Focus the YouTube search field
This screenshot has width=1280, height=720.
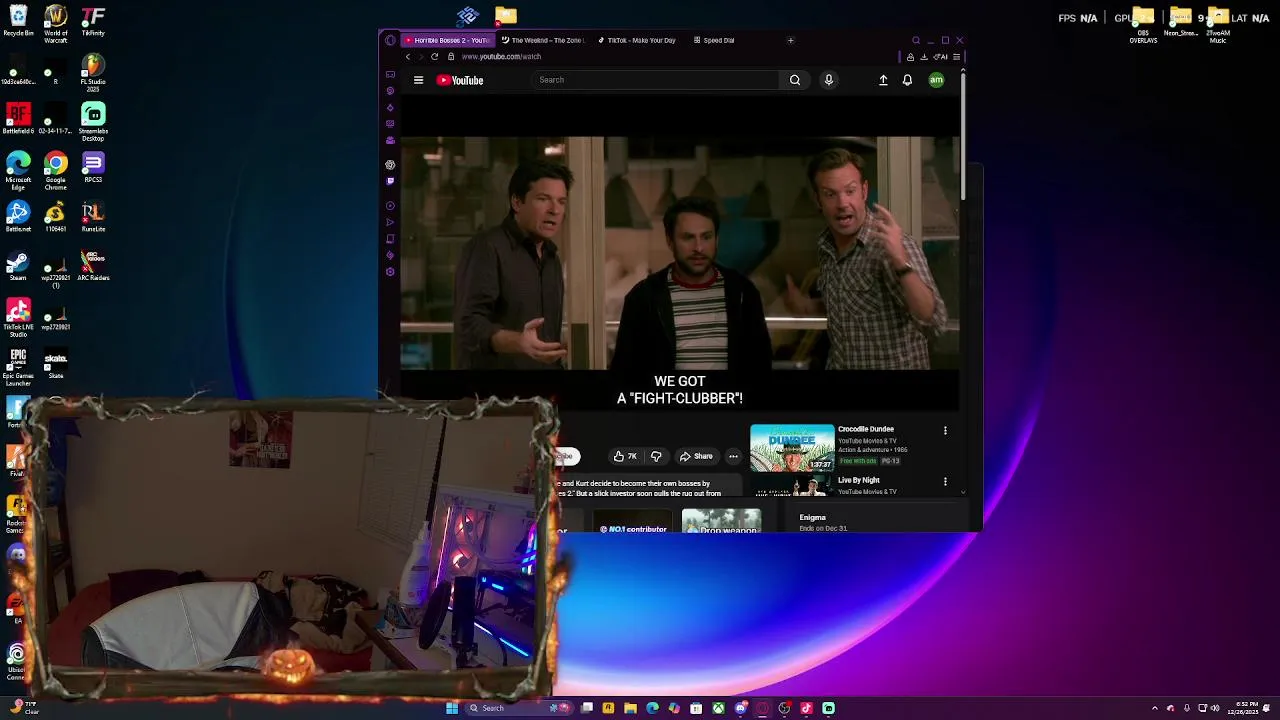click(x=656, y=80)
